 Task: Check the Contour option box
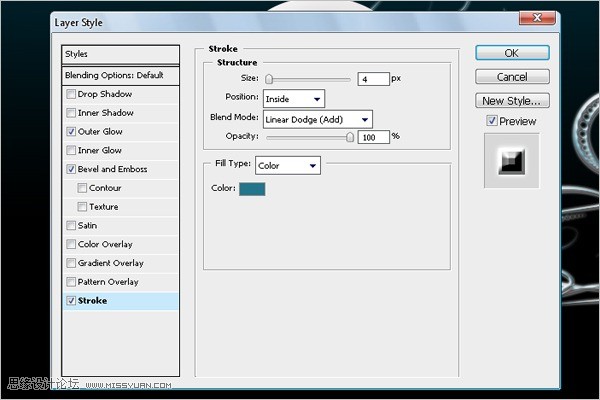click(82, 188)
